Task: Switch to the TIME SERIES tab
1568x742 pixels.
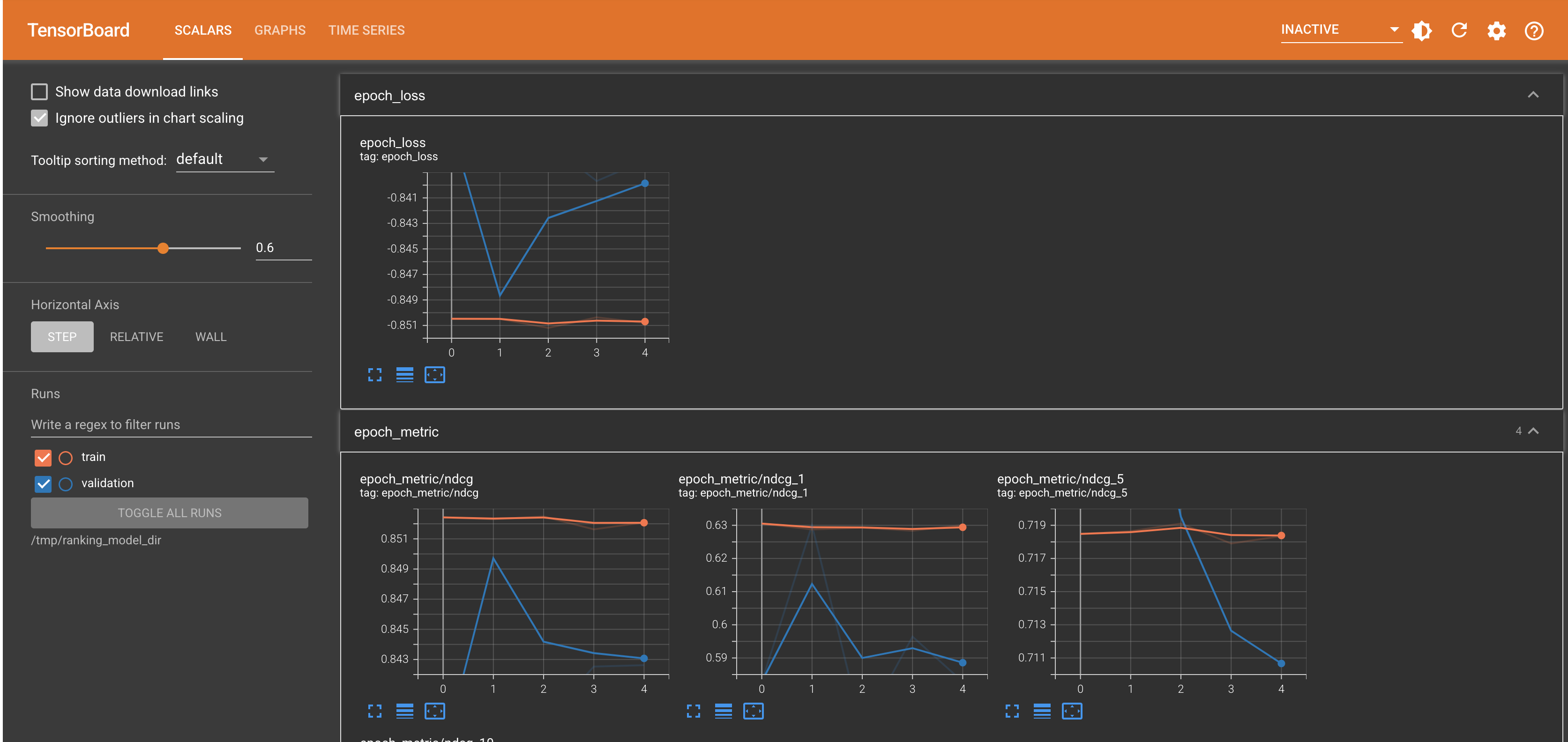Action: coord(366,30)
